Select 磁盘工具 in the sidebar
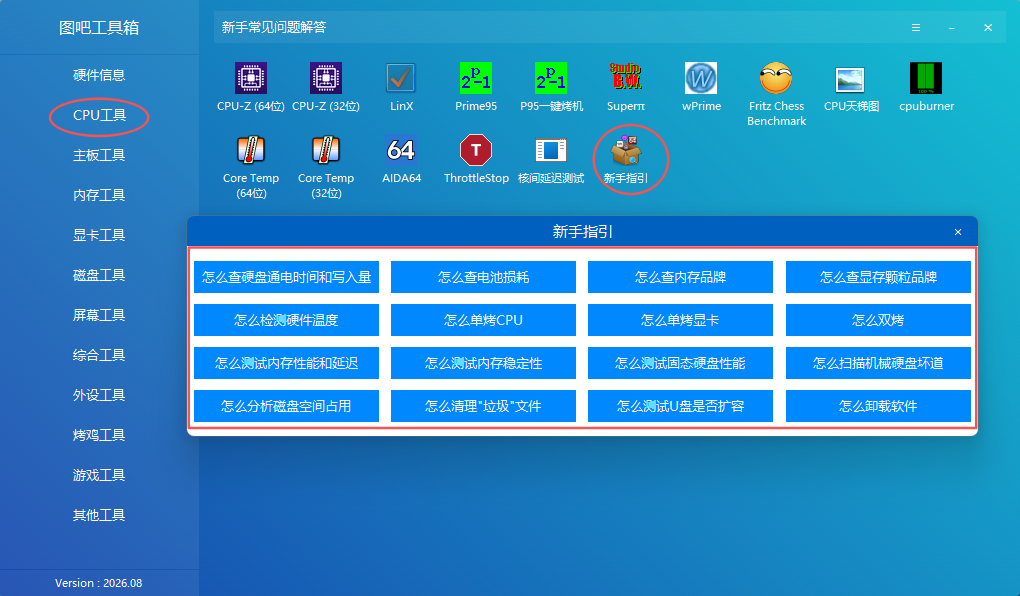This screenshot has width=1020, height=596. [99, 275]
